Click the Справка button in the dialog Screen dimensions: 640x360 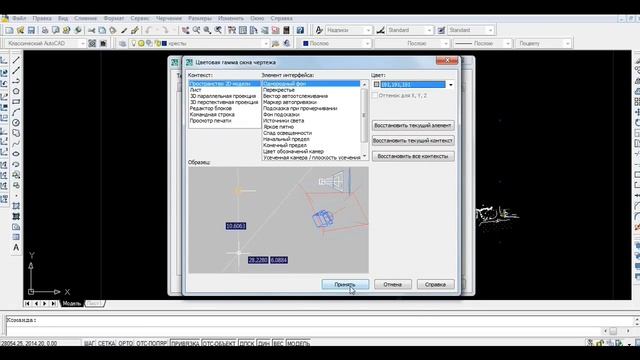tap(436, 284)
